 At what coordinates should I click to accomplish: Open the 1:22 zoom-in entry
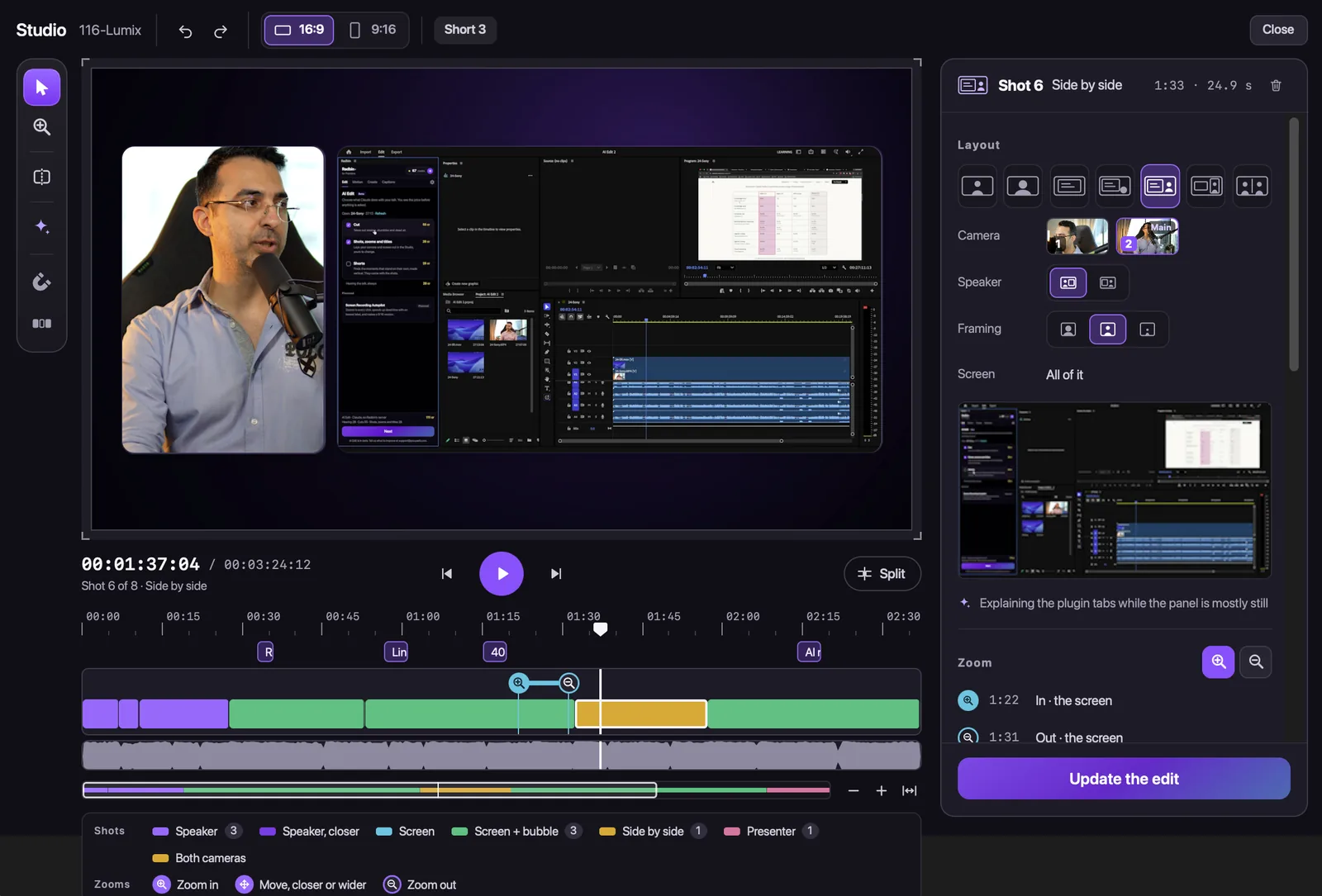1114,700
